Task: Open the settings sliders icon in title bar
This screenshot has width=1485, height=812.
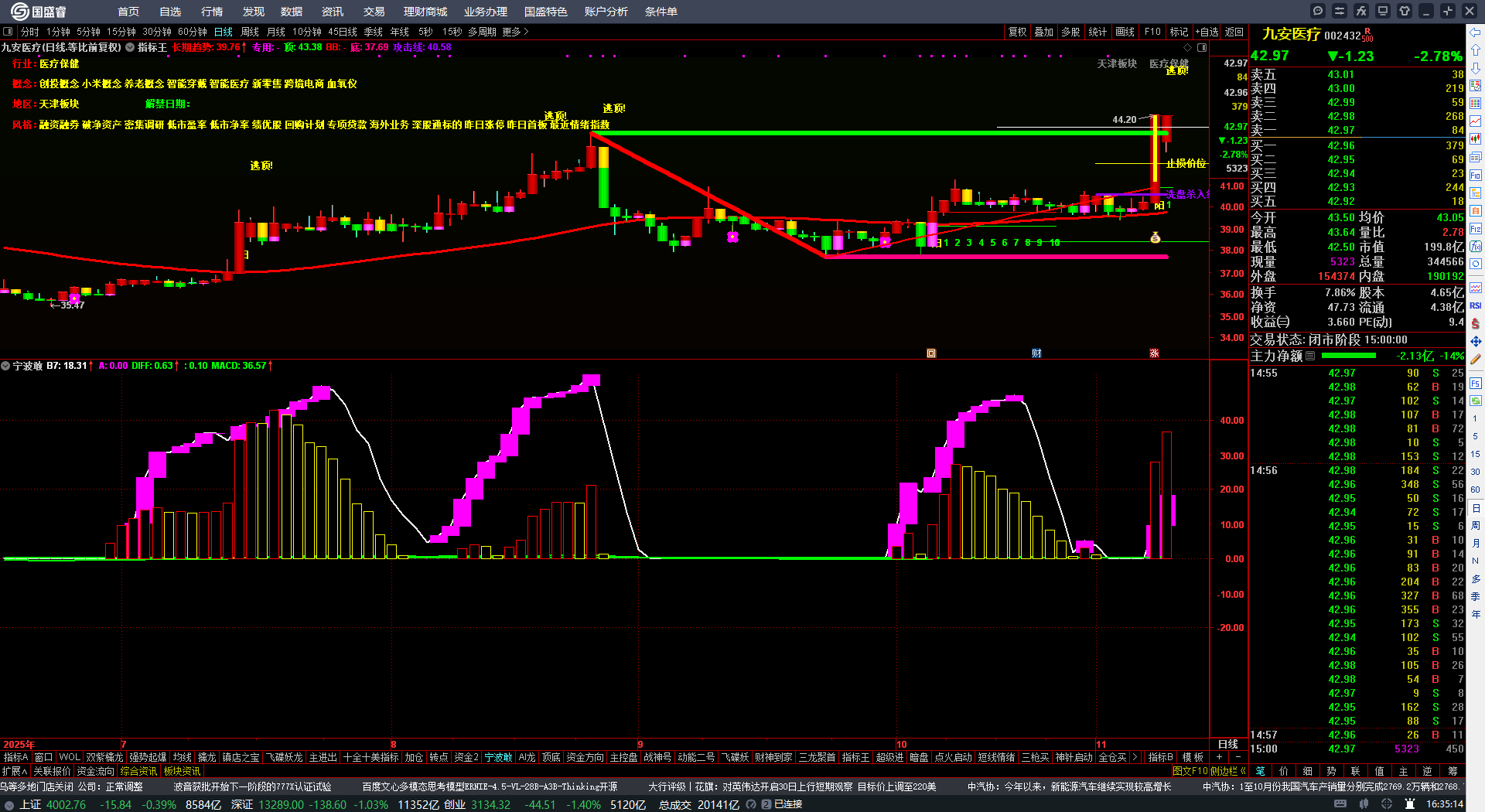Action: tap(1340, 11)
